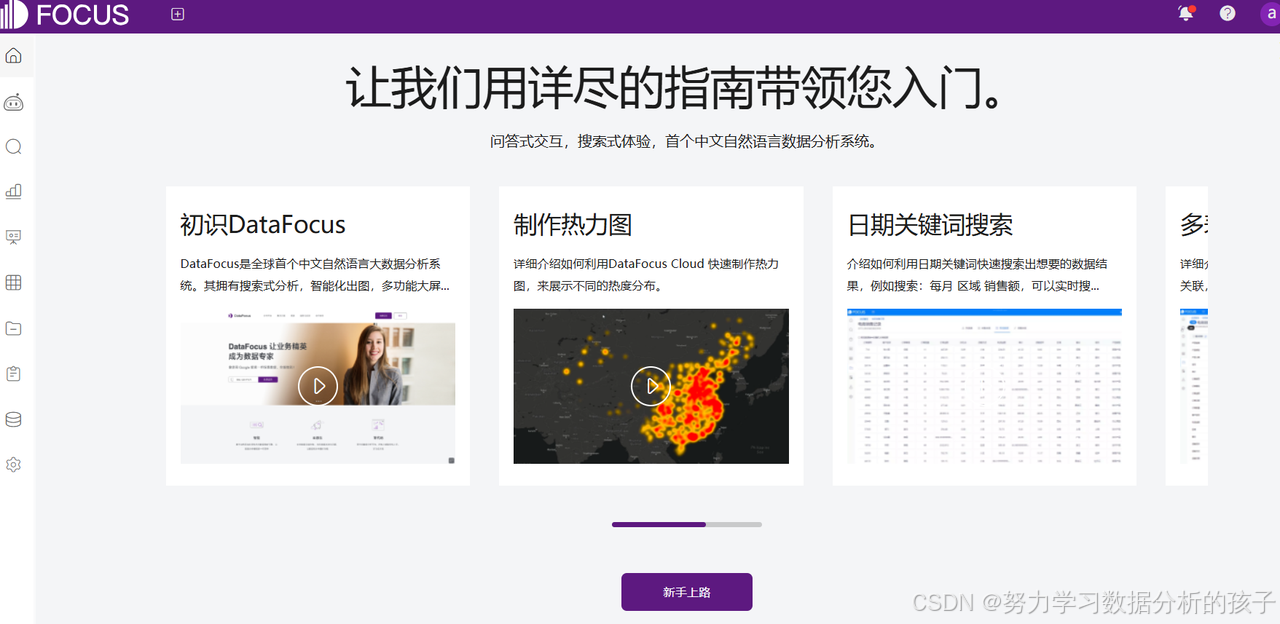Screen dimensions: 1280x624
Task: Open the robot assistant sidebar icon
Action: pyautogui.click(x=13, y=102)
